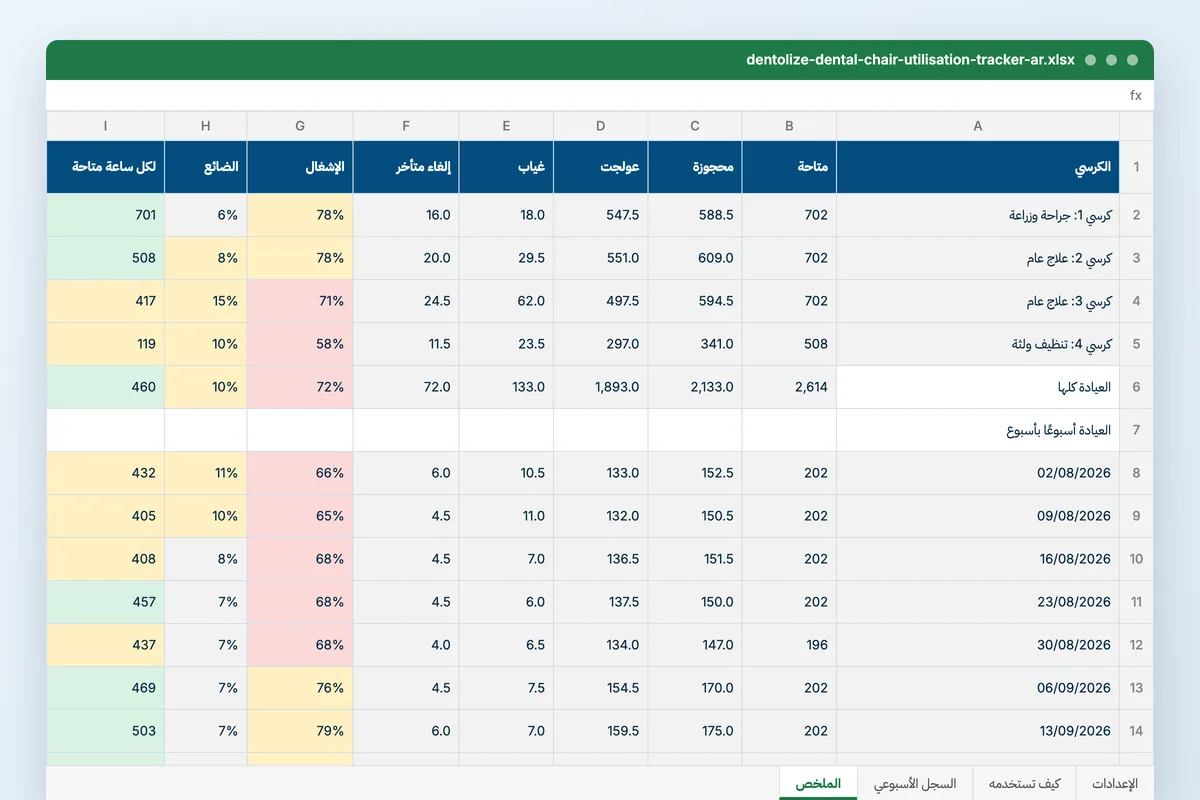Viewport: 1200px width, 800px height.
Task: Click the غياب header cell
Action: (x=507, y=167)
